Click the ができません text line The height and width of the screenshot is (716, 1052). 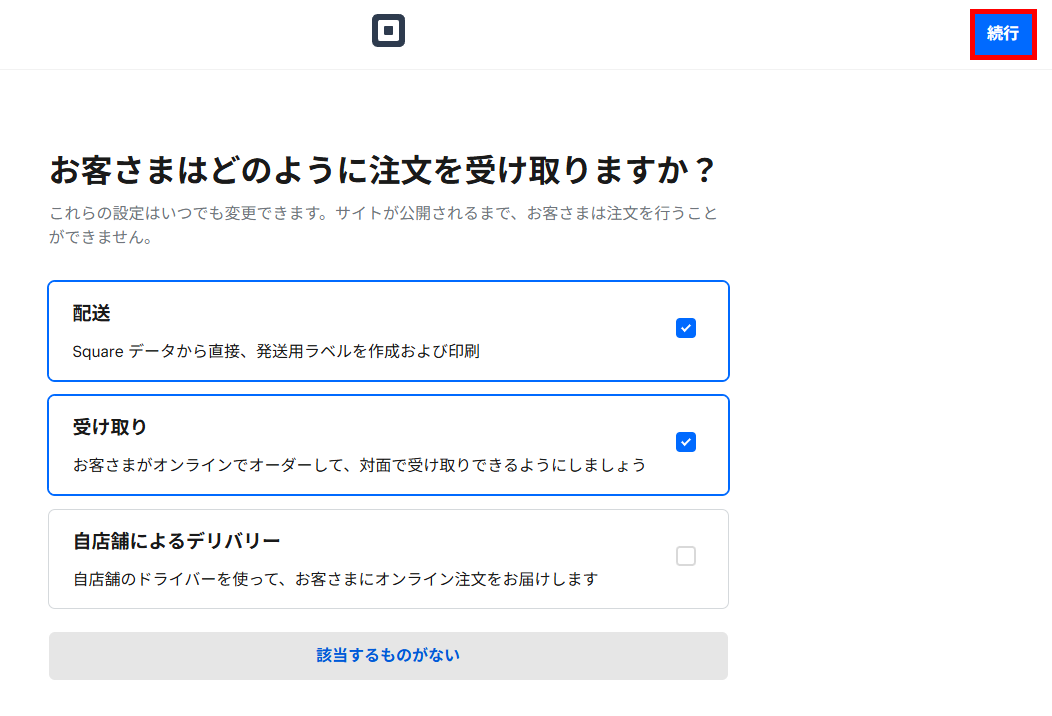coord(100,239)
